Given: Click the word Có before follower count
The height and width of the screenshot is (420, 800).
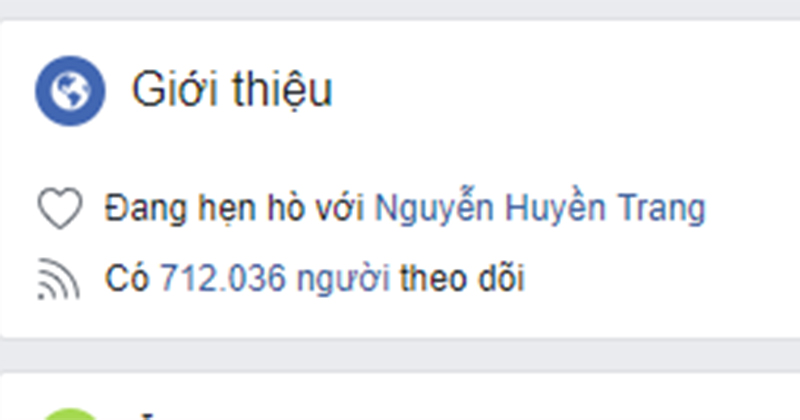Looking at the screenshot, I should [x=127, y=278].
